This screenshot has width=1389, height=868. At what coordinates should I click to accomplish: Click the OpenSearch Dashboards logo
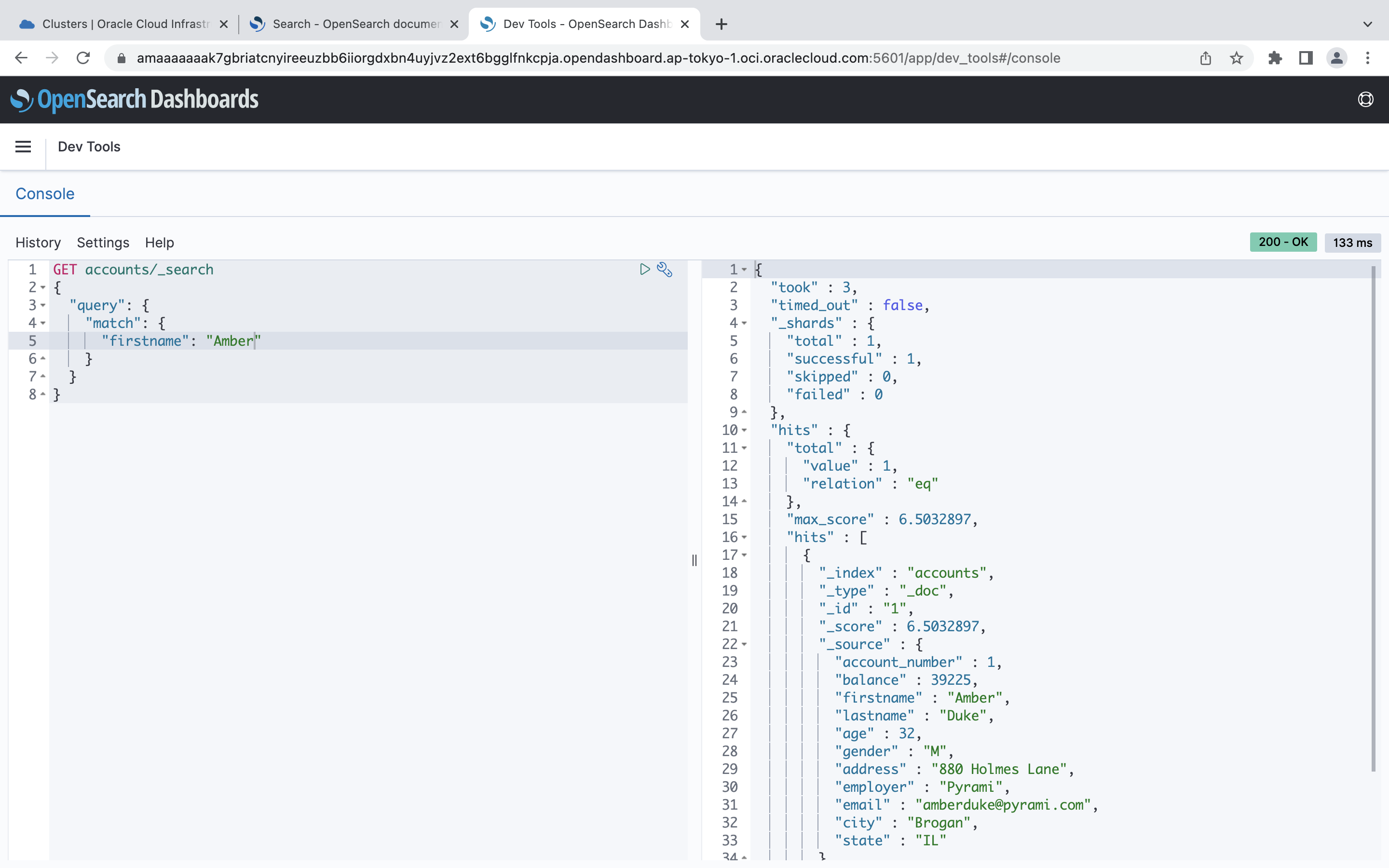[134, 99]
